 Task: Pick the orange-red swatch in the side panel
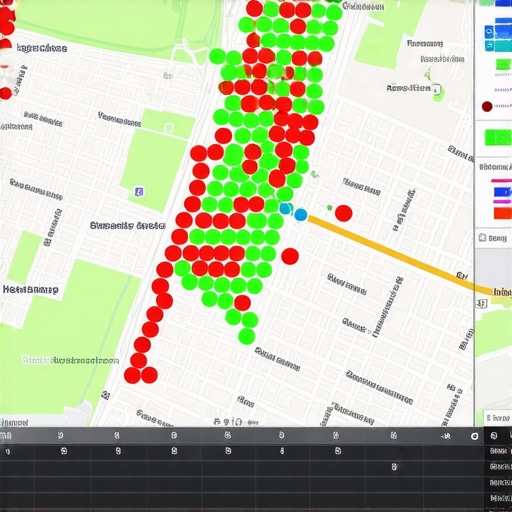coord(503,213)
